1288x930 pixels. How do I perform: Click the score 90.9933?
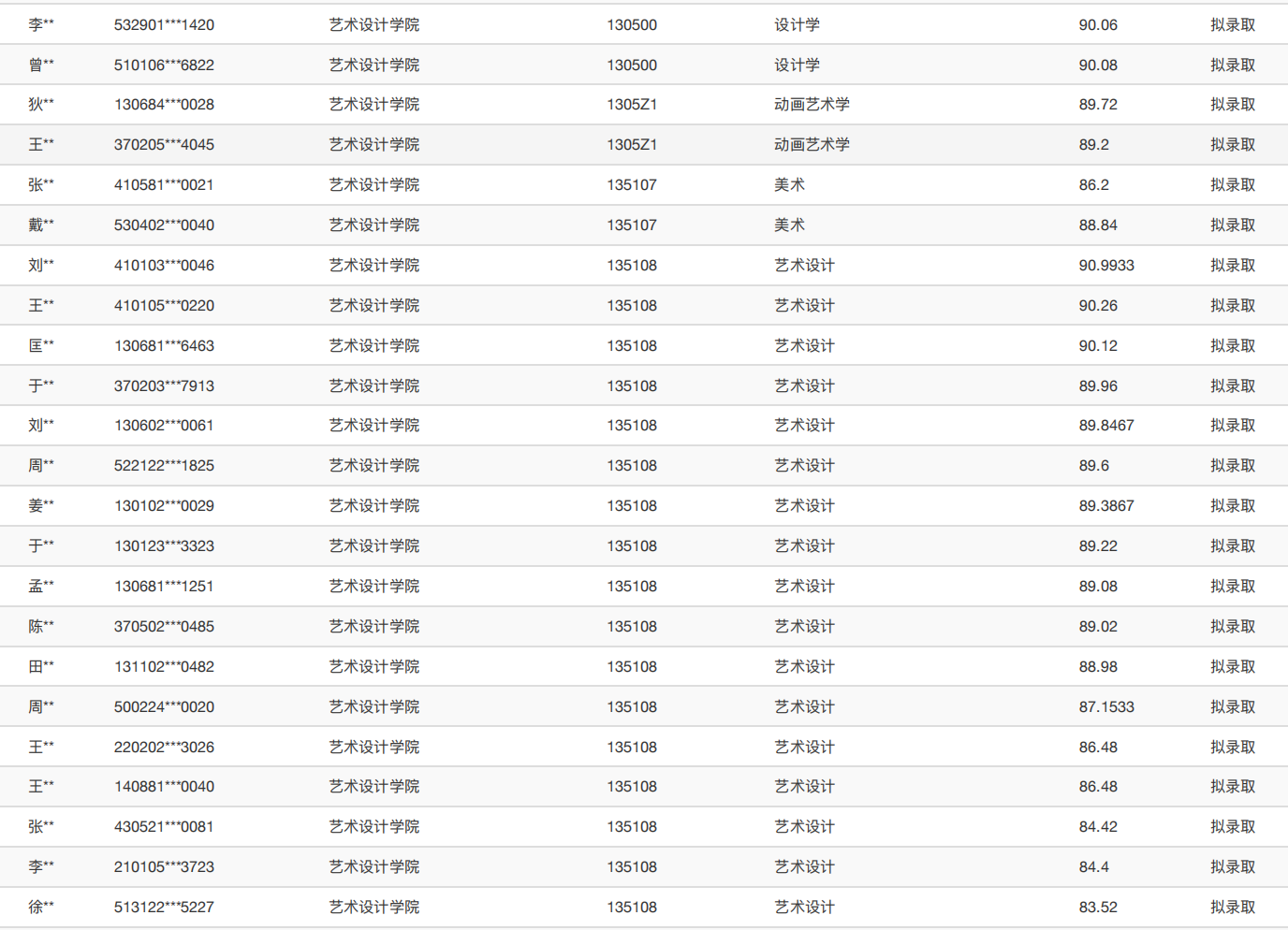[1105, 266]
